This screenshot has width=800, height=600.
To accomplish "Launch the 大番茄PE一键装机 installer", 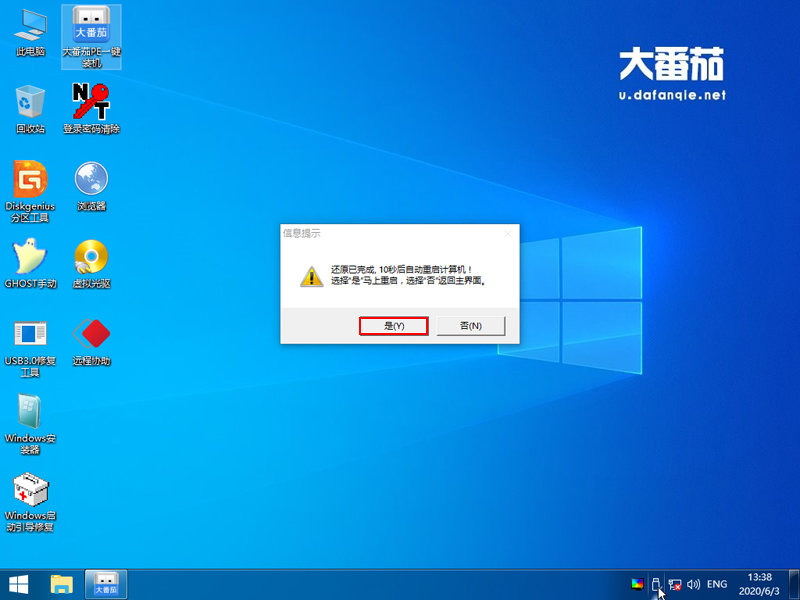I will point(93,30).
